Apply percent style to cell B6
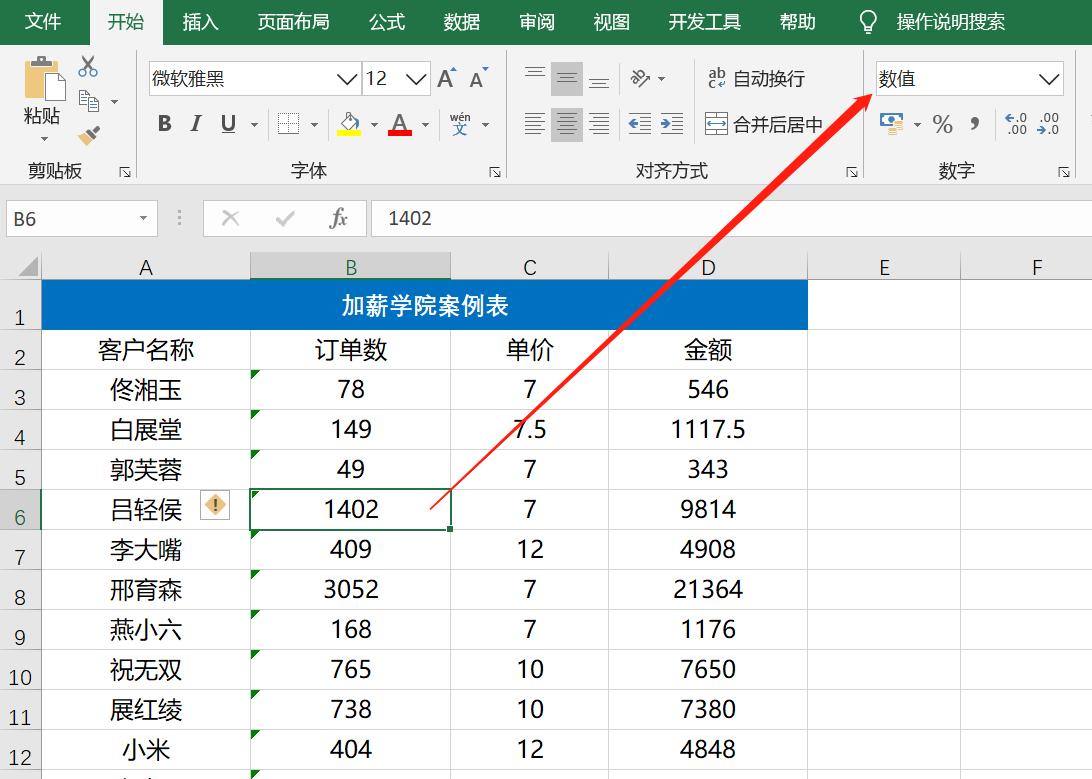Viewport: 1092px width, 779px height. [x=941, y=123]
